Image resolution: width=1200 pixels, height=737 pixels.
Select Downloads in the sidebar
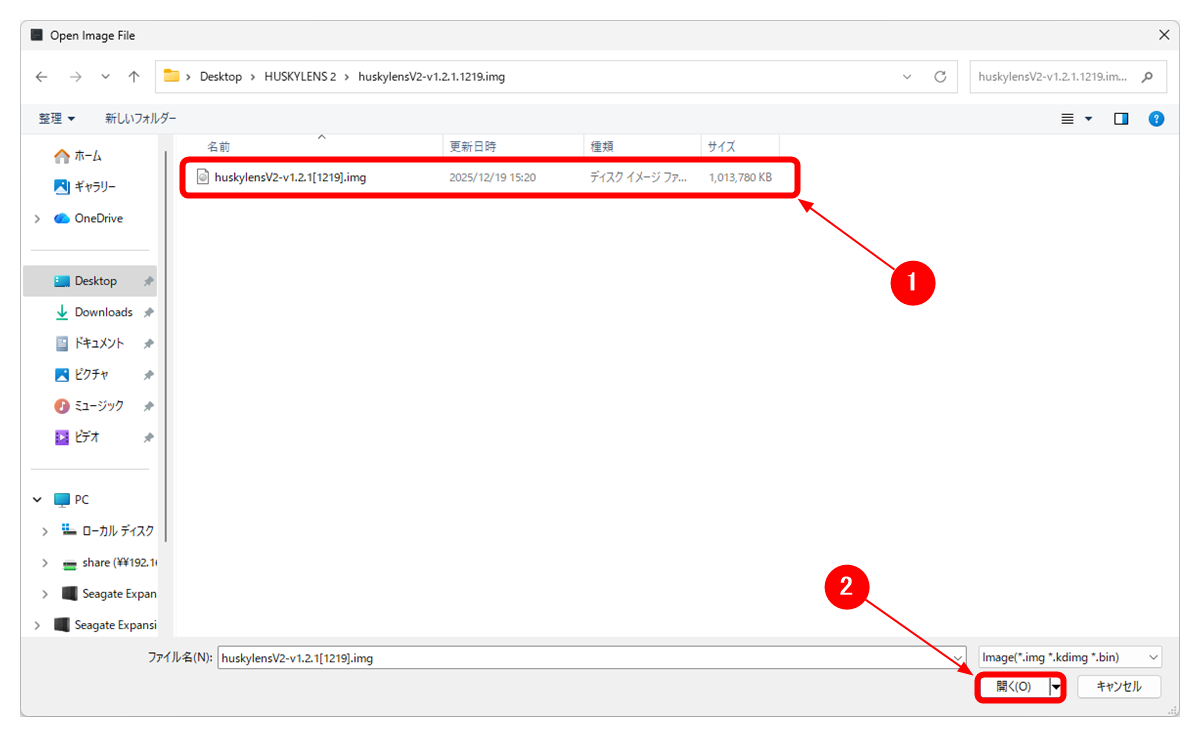tap(103, 312)
